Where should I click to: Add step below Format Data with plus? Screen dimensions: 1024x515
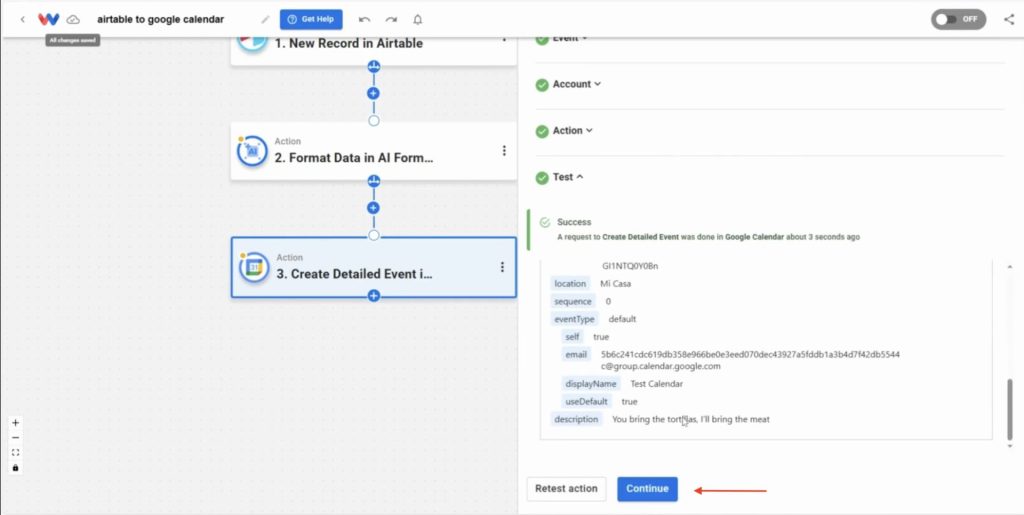point(374,208)
